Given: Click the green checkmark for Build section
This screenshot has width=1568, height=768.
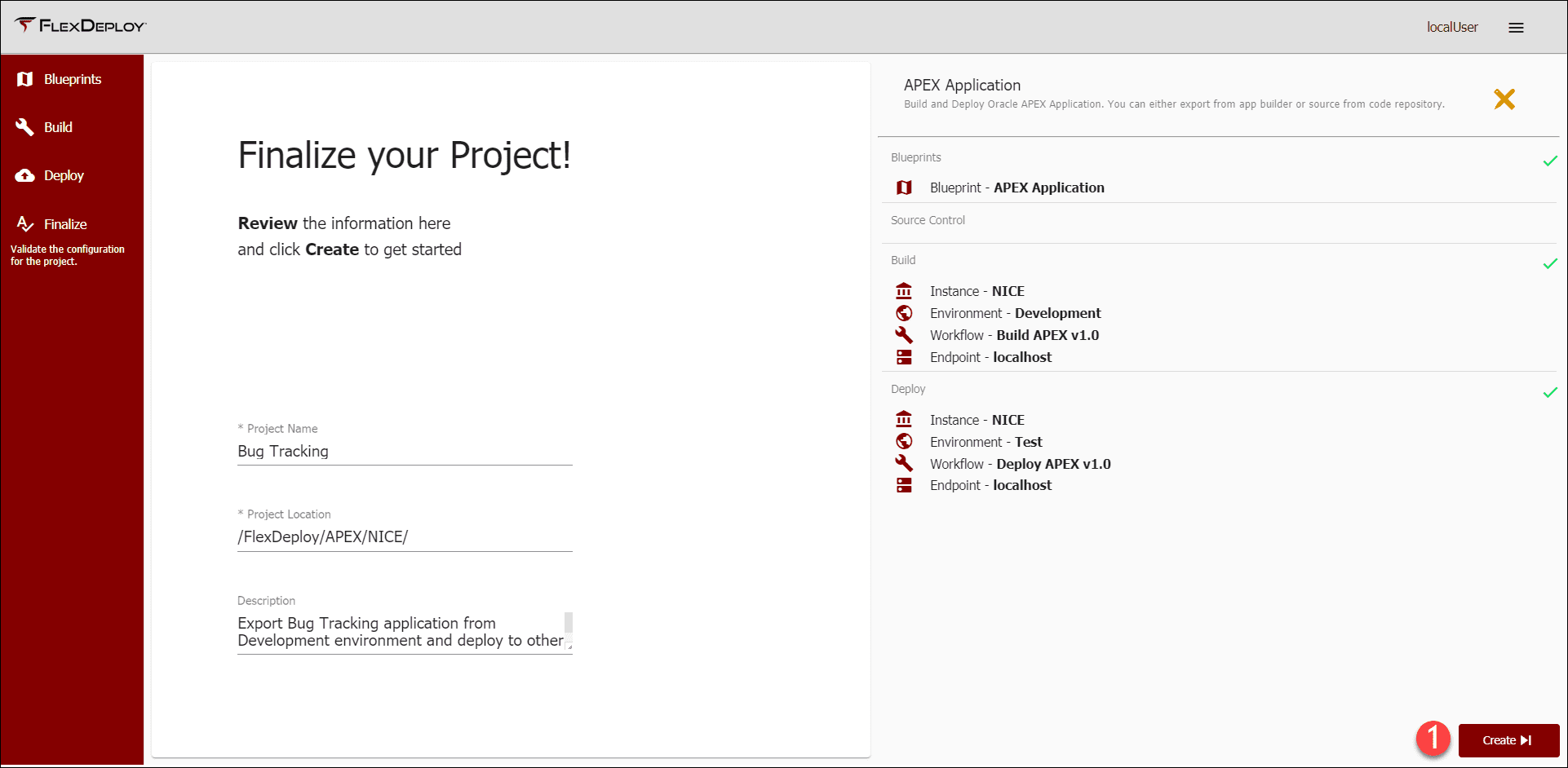Looking at the screenshot, I should tap(1550, 263).
